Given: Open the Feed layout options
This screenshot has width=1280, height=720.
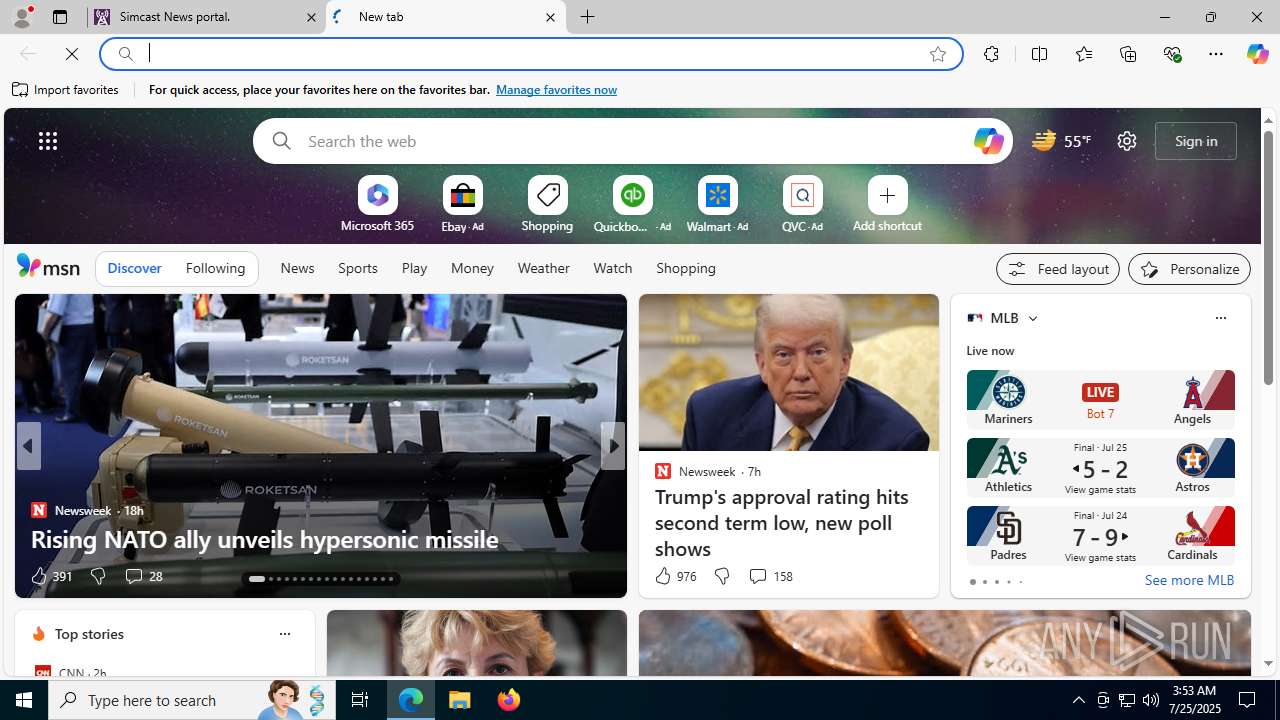Looking at the screenshot, I should click(x=1057, y=269).
